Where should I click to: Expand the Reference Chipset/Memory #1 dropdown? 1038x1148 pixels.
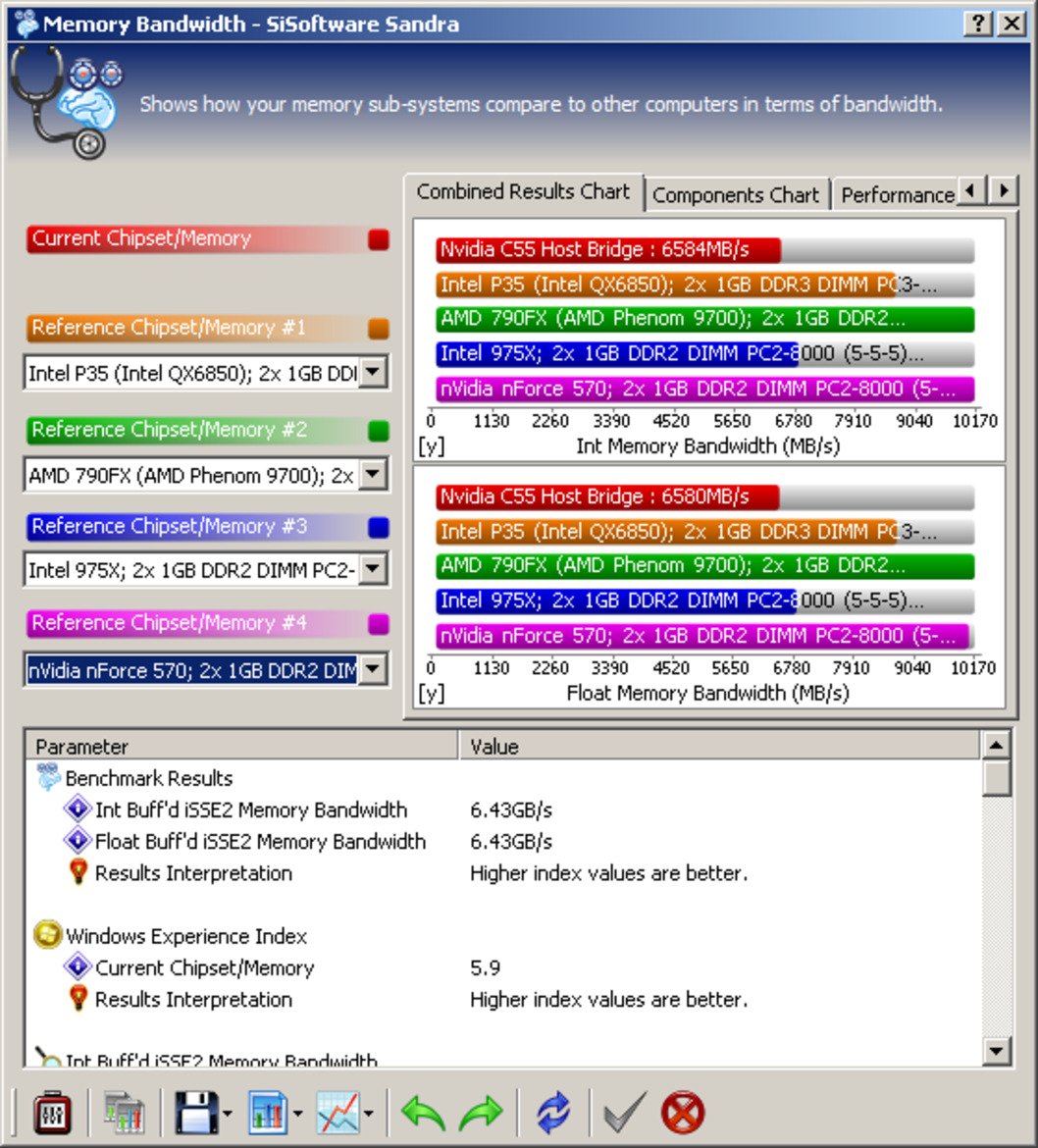pos(373,372)
